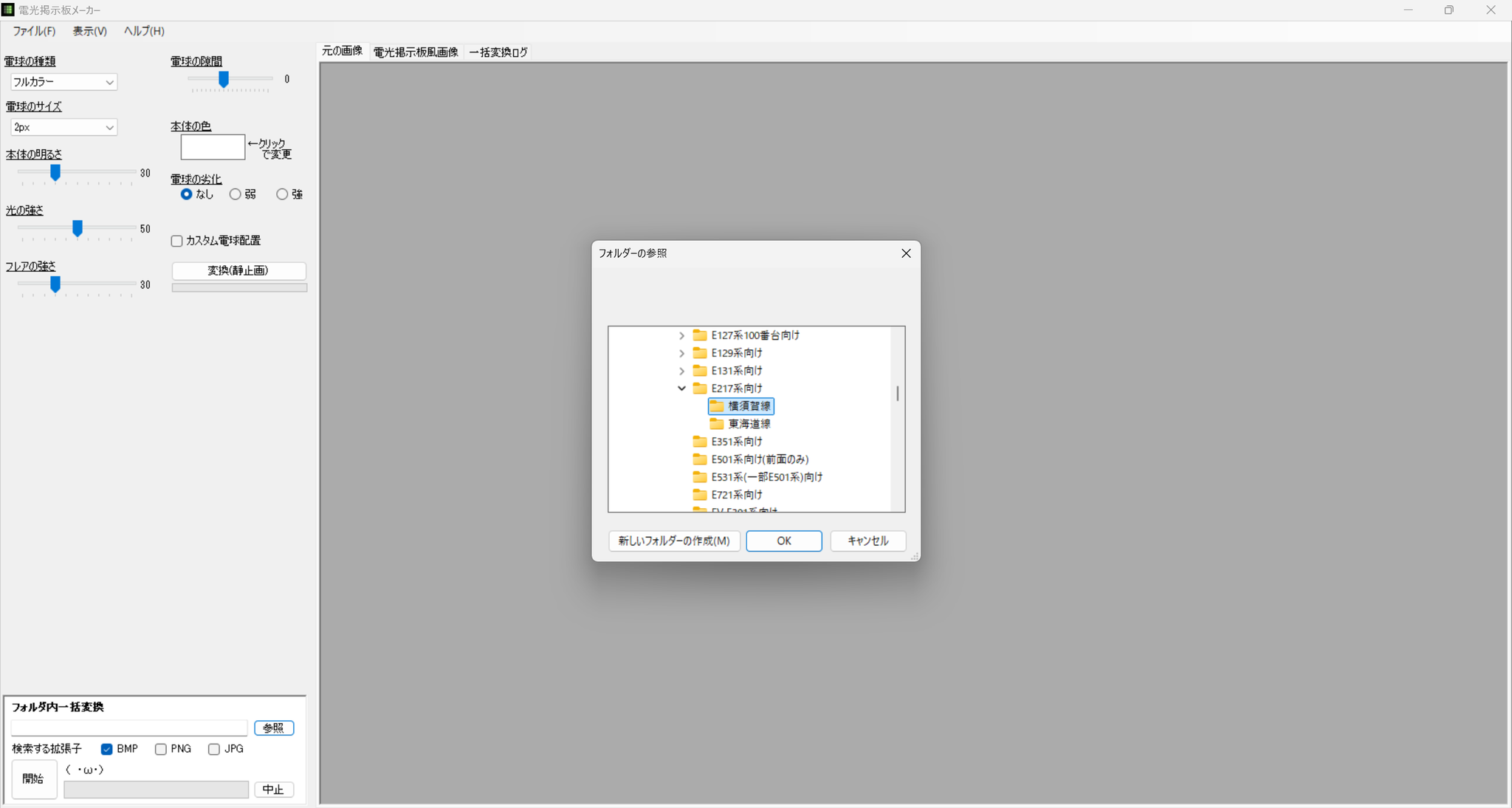Screen dimensions: 1512x808
Task: Click the E351系向け folder icon
Action: pos(700,442)
